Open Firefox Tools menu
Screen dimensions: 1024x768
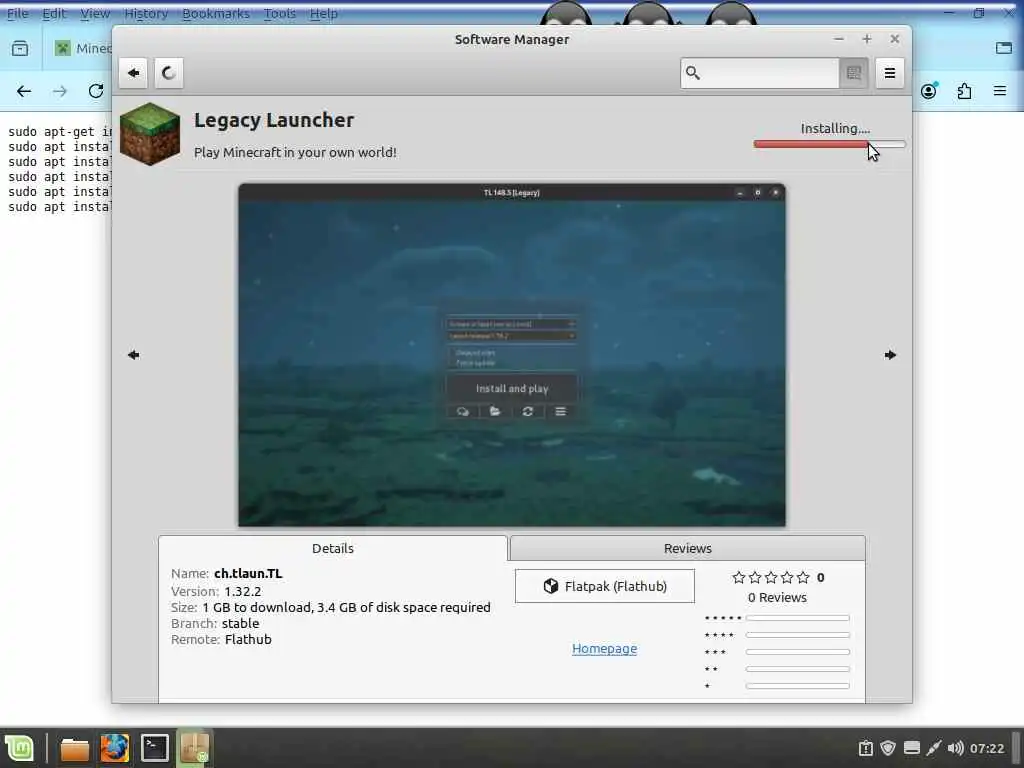tap(280, 13)
